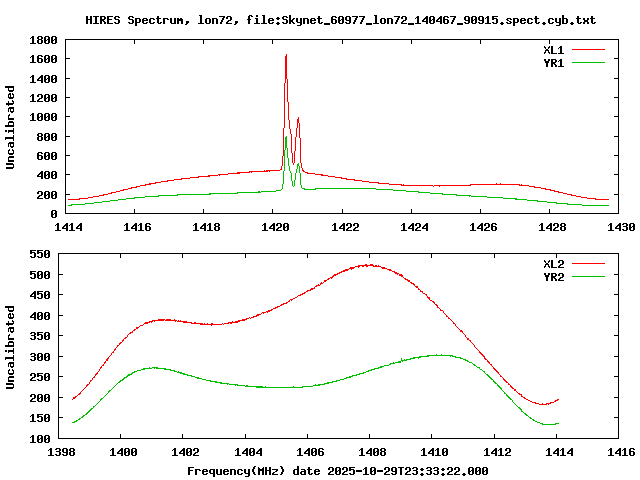The image size is (640, 480).
Task: Select the XL1 legend label
Action: [553, 50]
